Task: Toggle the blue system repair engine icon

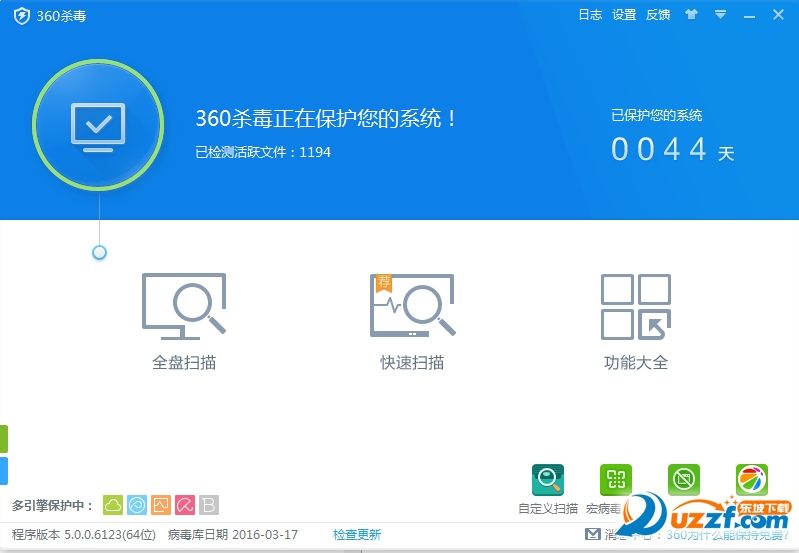Action: (137, 505)
